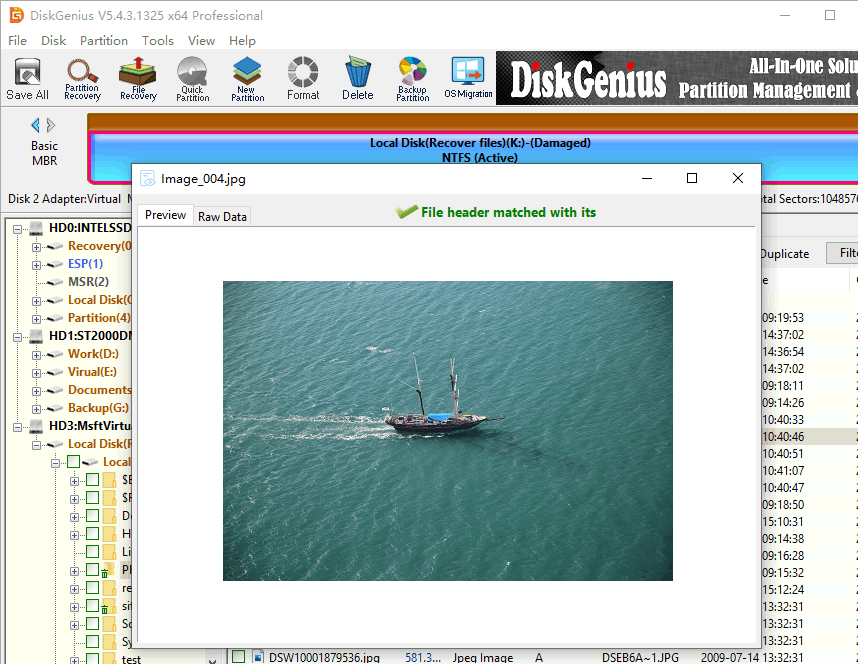Viewport: 858px width, 664px height.
Task: Switch to the Raw Data tab
Action: click(222, 216)
